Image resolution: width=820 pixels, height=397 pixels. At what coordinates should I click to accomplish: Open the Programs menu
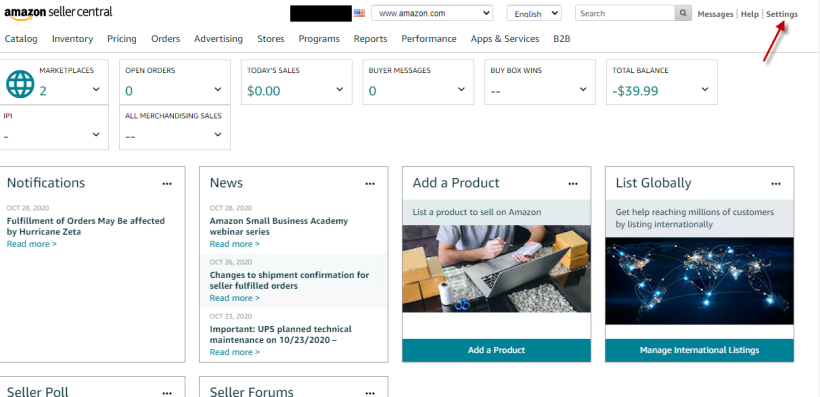click(x=319, y=39)
